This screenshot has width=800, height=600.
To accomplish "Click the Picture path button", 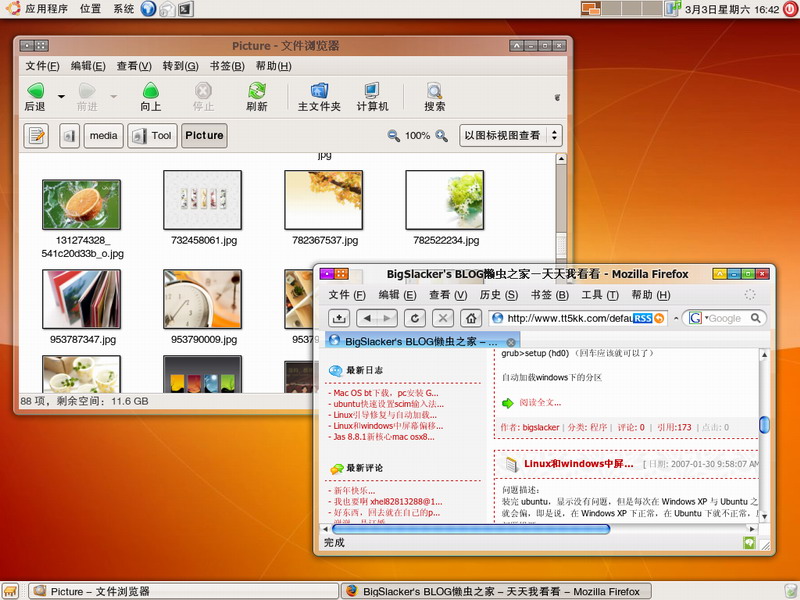I will 204,136.
